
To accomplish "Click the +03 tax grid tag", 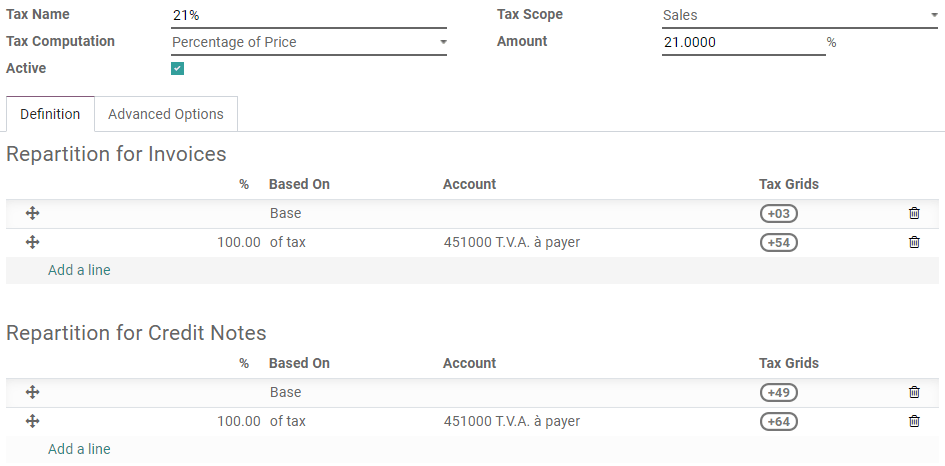I will 779,213.
